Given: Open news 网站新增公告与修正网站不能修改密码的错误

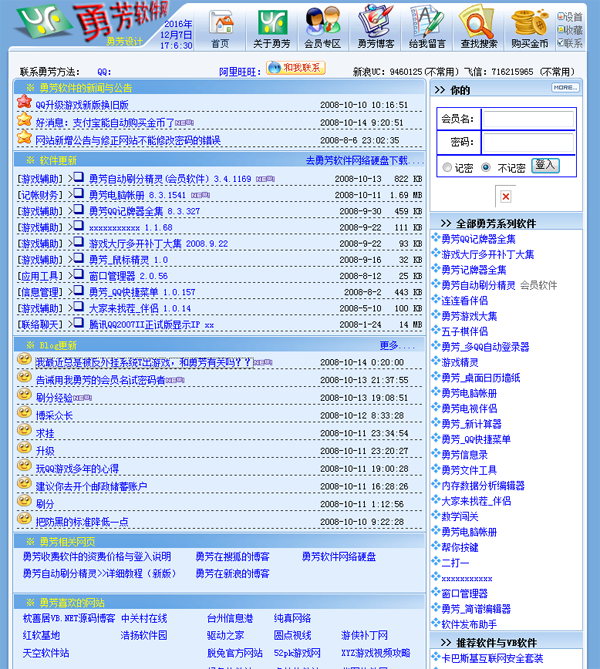Looking at the screenshot, I should (x=128, y=140).
